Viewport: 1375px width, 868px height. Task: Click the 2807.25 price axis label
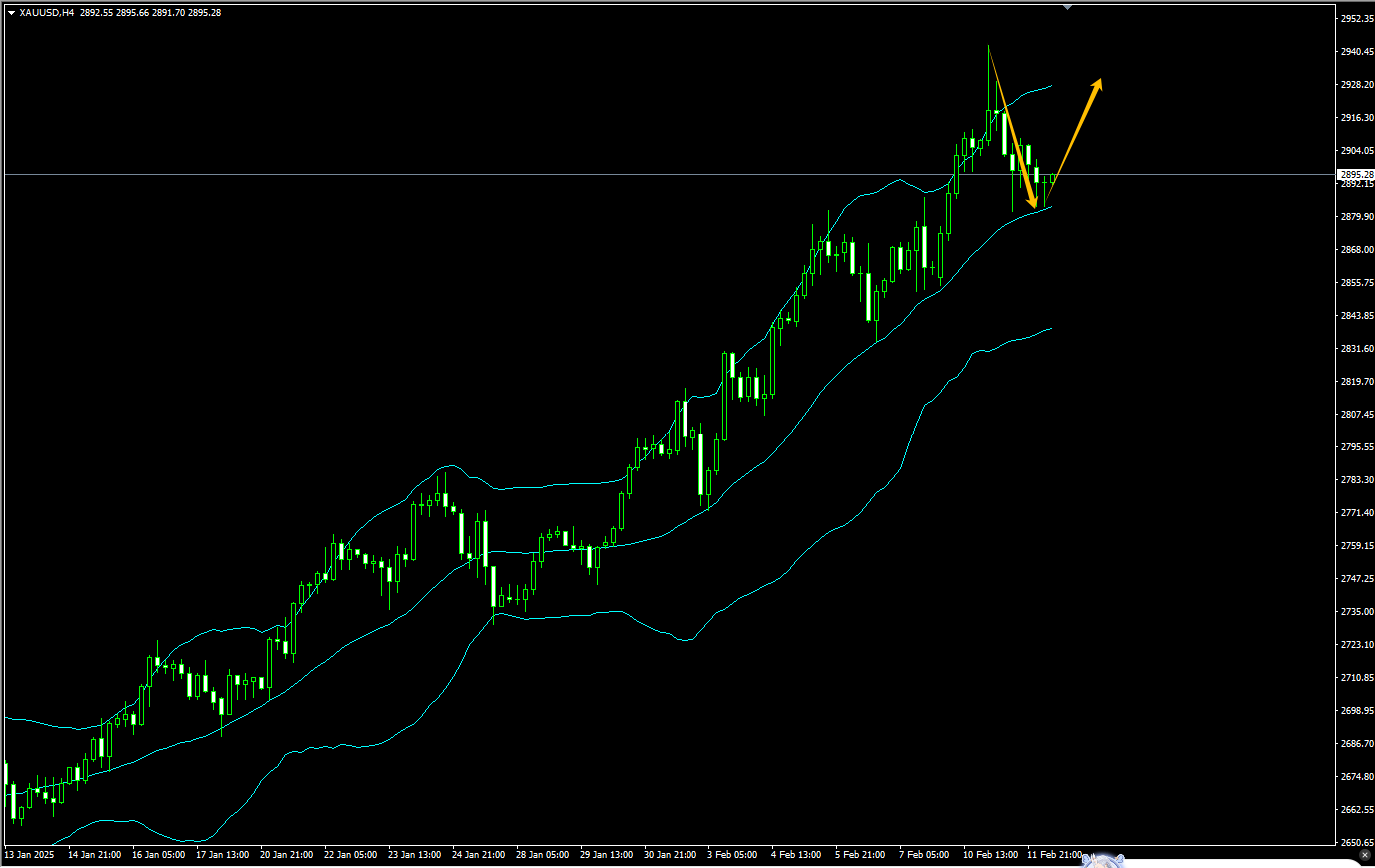click(1356, 415)
